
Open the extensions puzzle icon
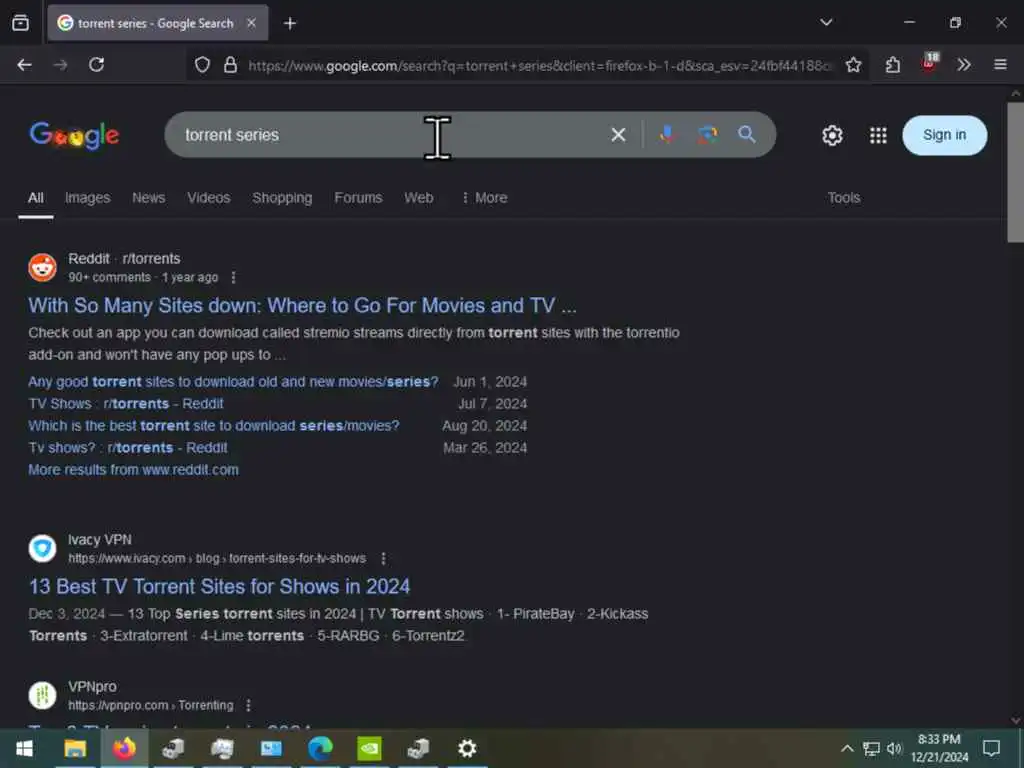tap(893, 65)
